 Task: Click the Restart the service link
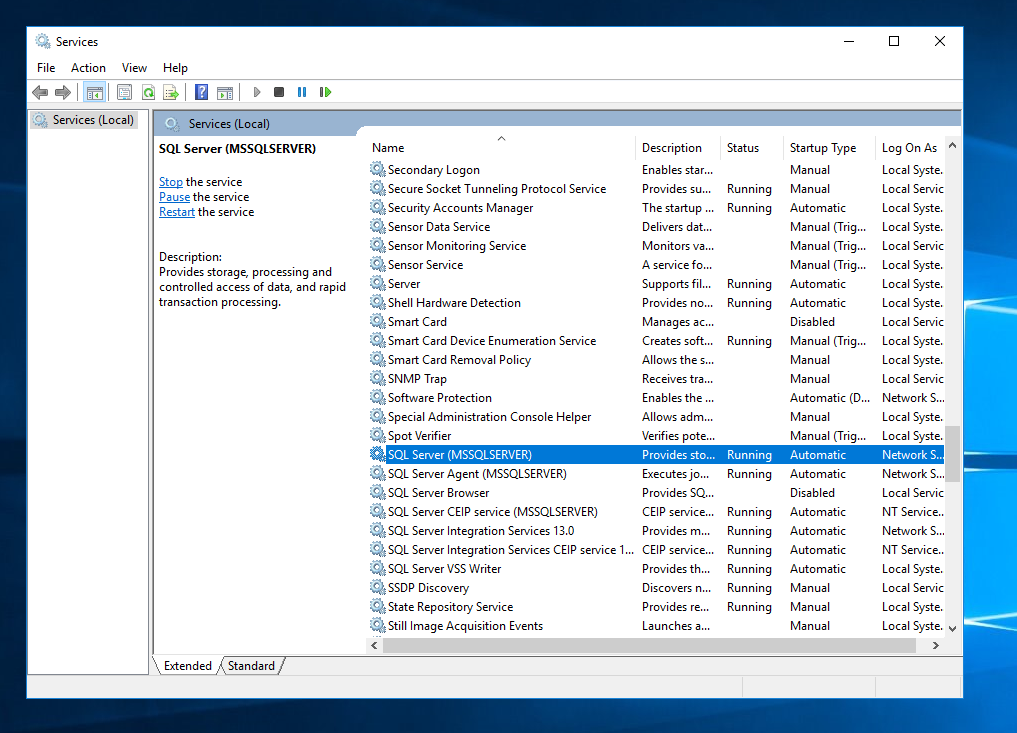177,211
